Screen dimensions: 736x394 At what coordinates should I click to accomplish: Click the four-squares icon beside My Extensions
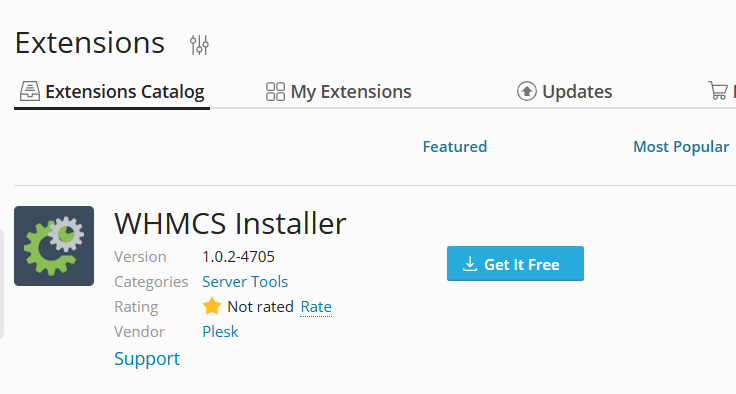275,92
